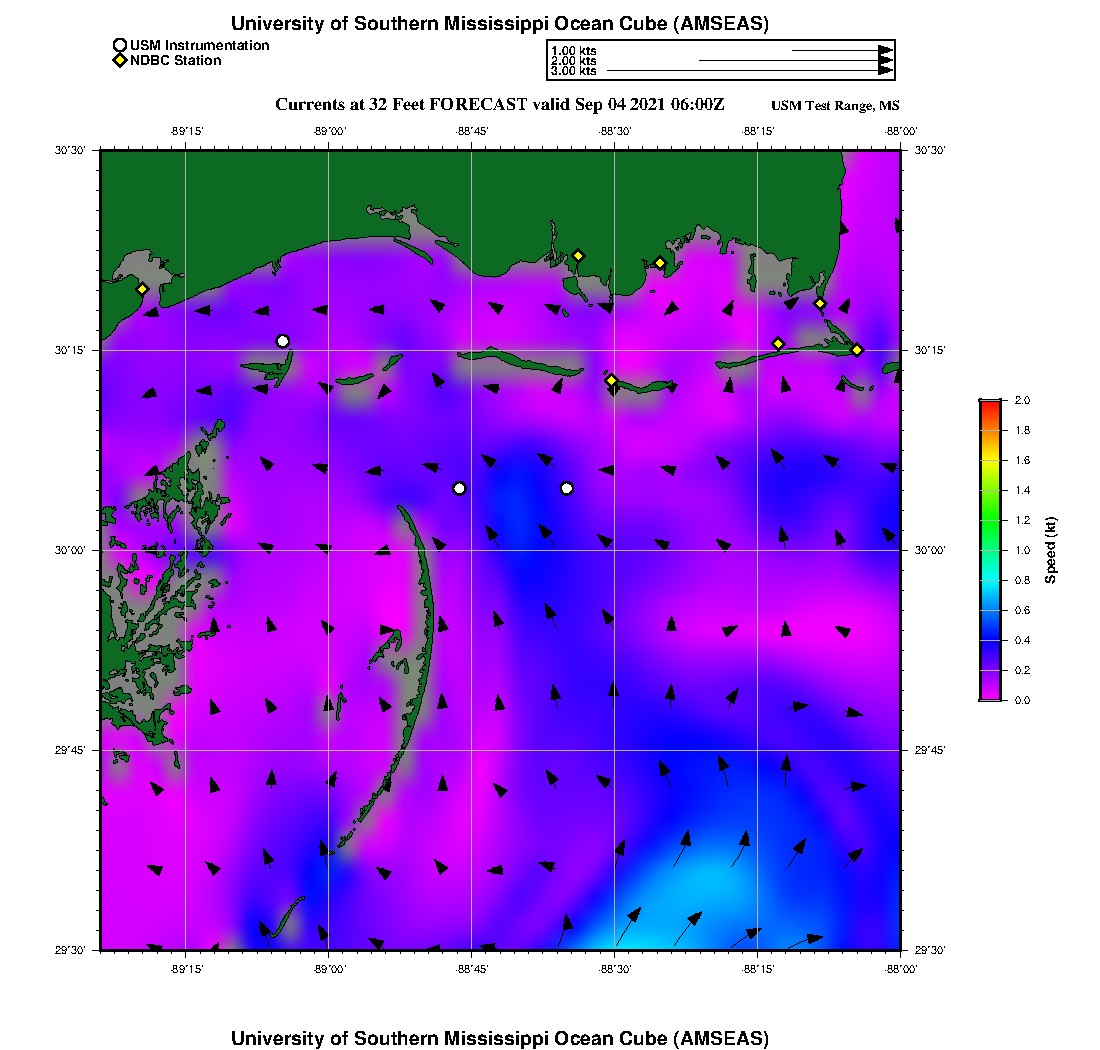The image size is (1100, 1050).
Task: Select the 1.00 kts label in the scale legend
Action: pos(574,50)
